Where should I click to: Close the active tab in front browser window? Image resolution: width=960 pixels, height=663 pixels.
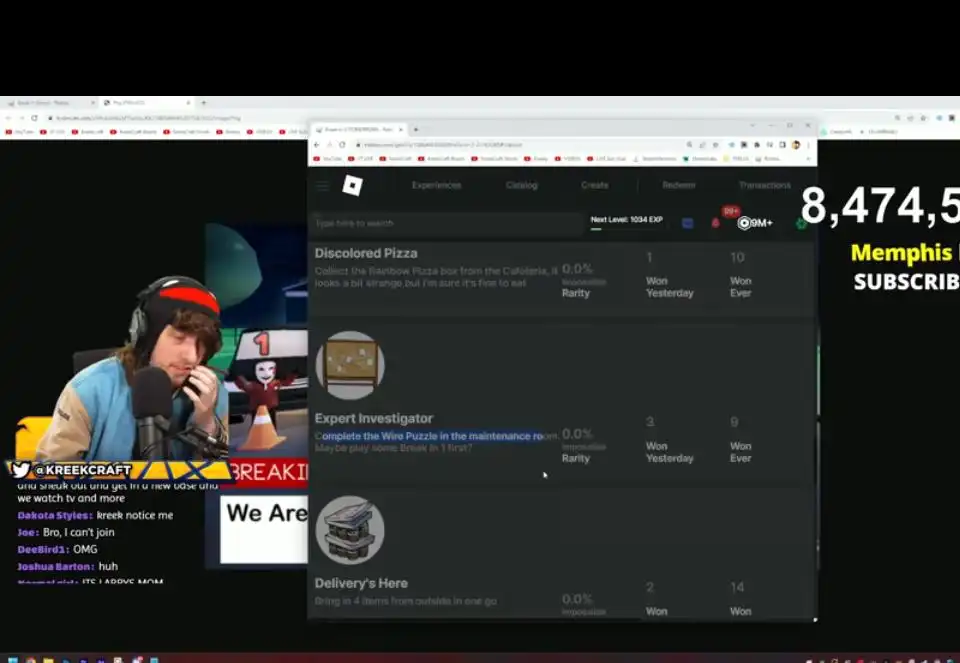(x=401, y=130)
